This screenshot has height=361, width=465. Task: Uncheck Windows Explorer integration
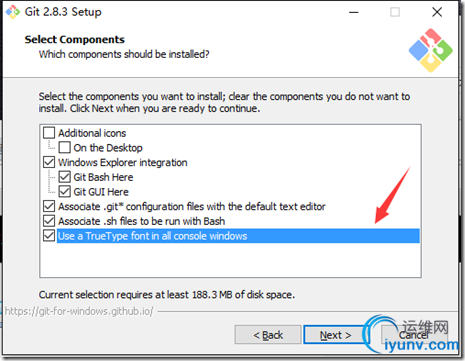click(x=49, y=162)
